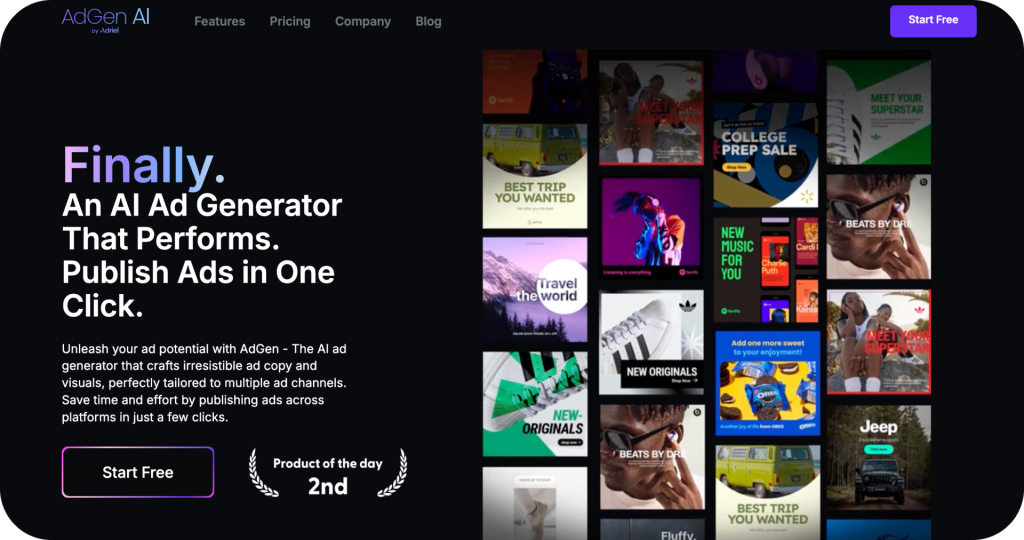1024x540 pixels.
Task: Click the outlined Start Free hero button
Action: point(138,472)
